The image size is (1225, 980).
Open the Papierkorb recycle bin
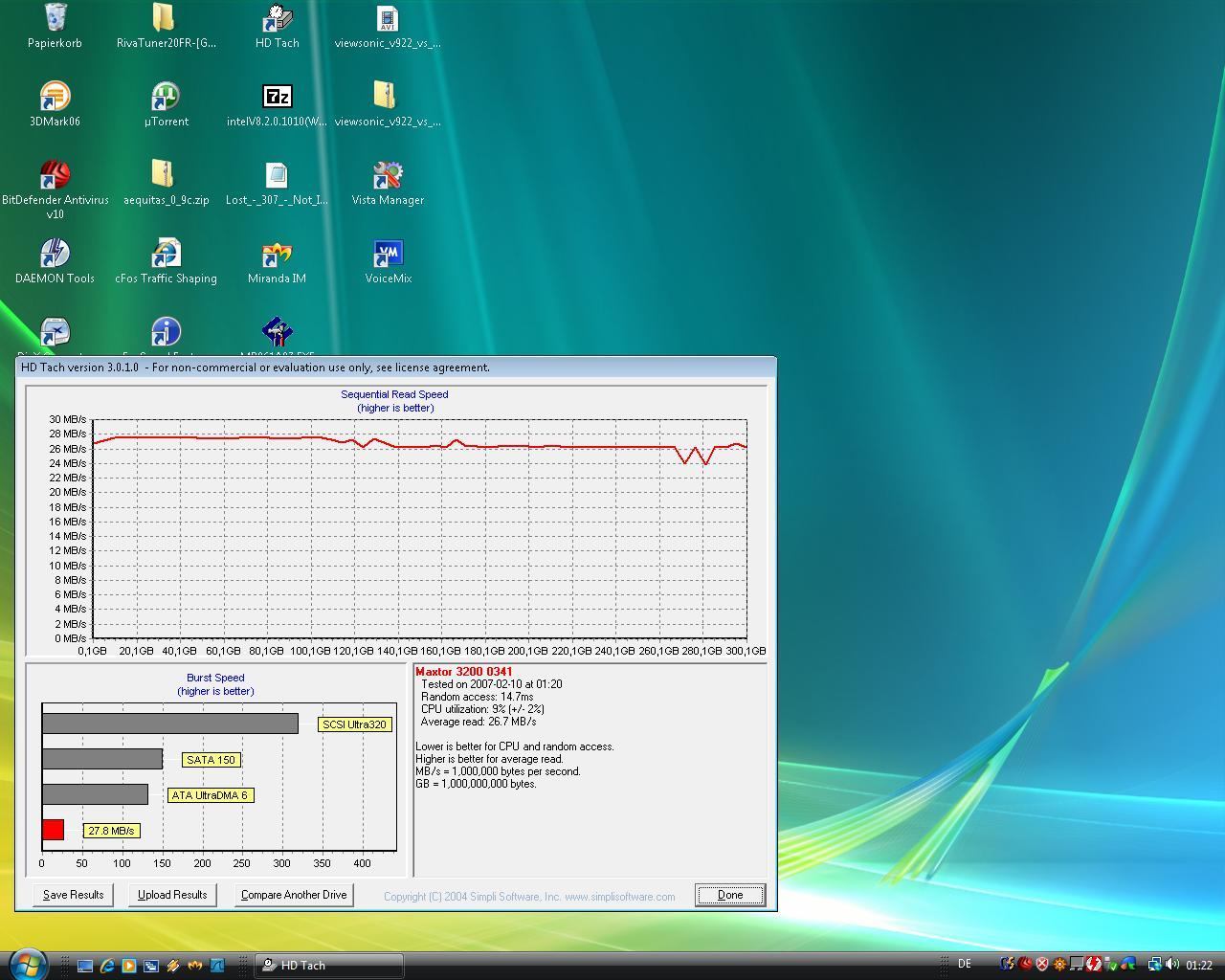point(55,19)
